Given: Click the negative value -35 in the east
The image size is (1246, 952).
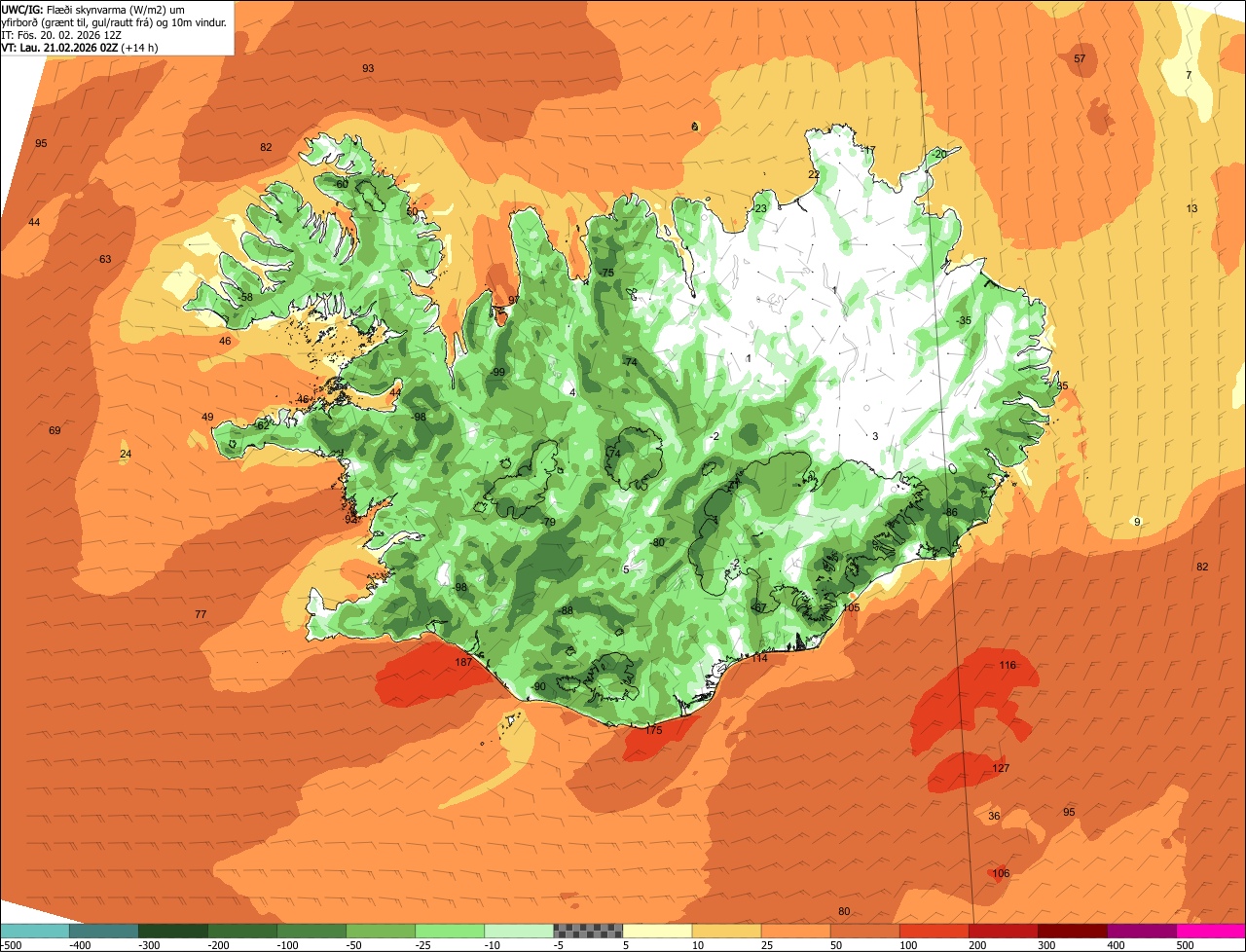Looking at the screenshot, I should (964, 321).
